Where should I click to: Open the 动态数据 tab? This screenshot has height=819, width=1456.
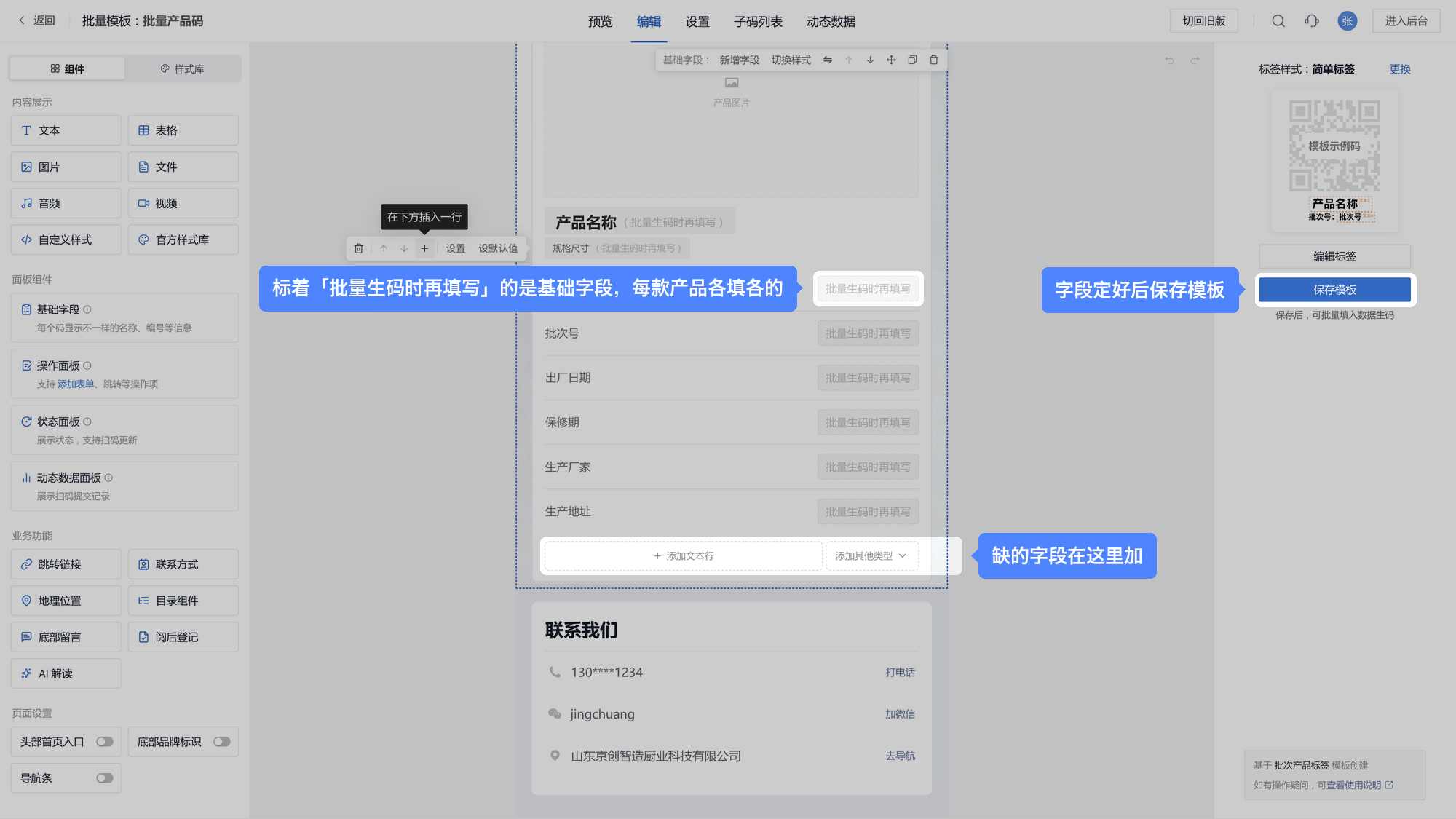tap(831, 22)
